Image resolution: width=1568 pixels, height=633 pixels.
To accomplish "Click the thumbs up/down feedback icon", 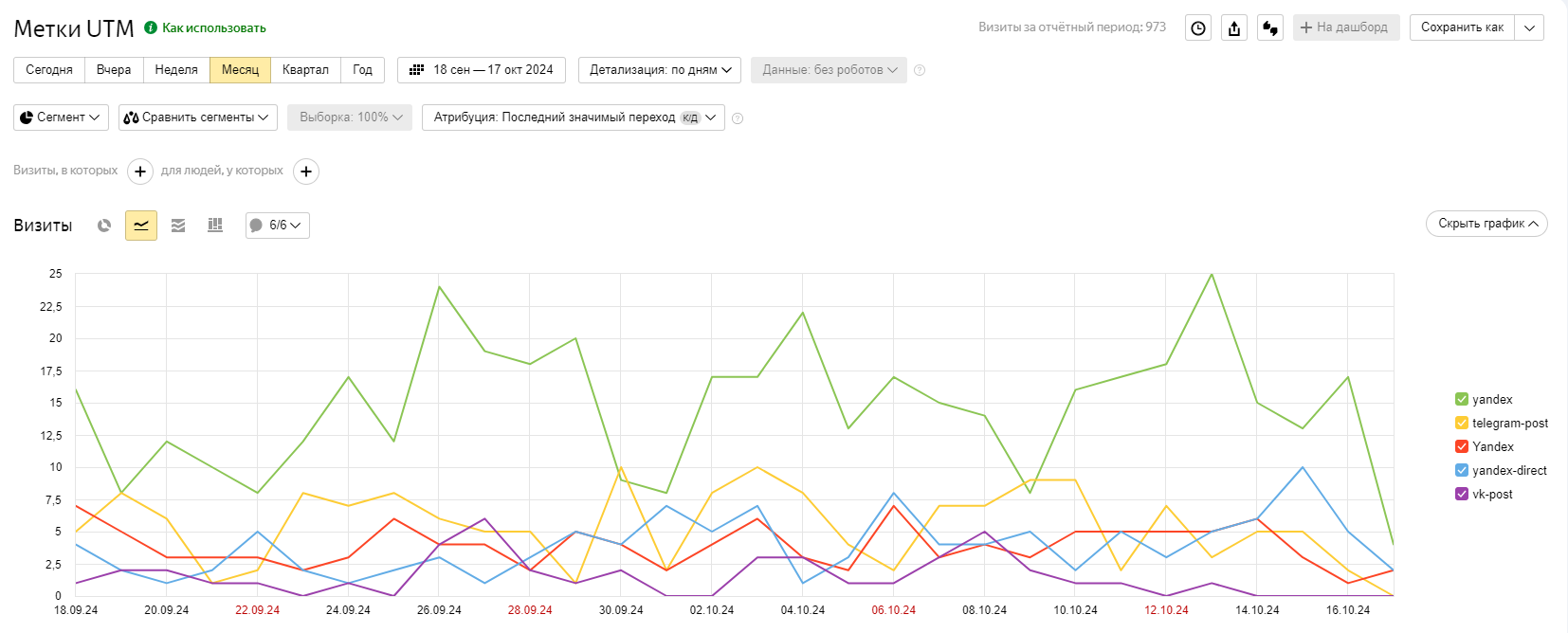I will click(x=1270, y=27).
